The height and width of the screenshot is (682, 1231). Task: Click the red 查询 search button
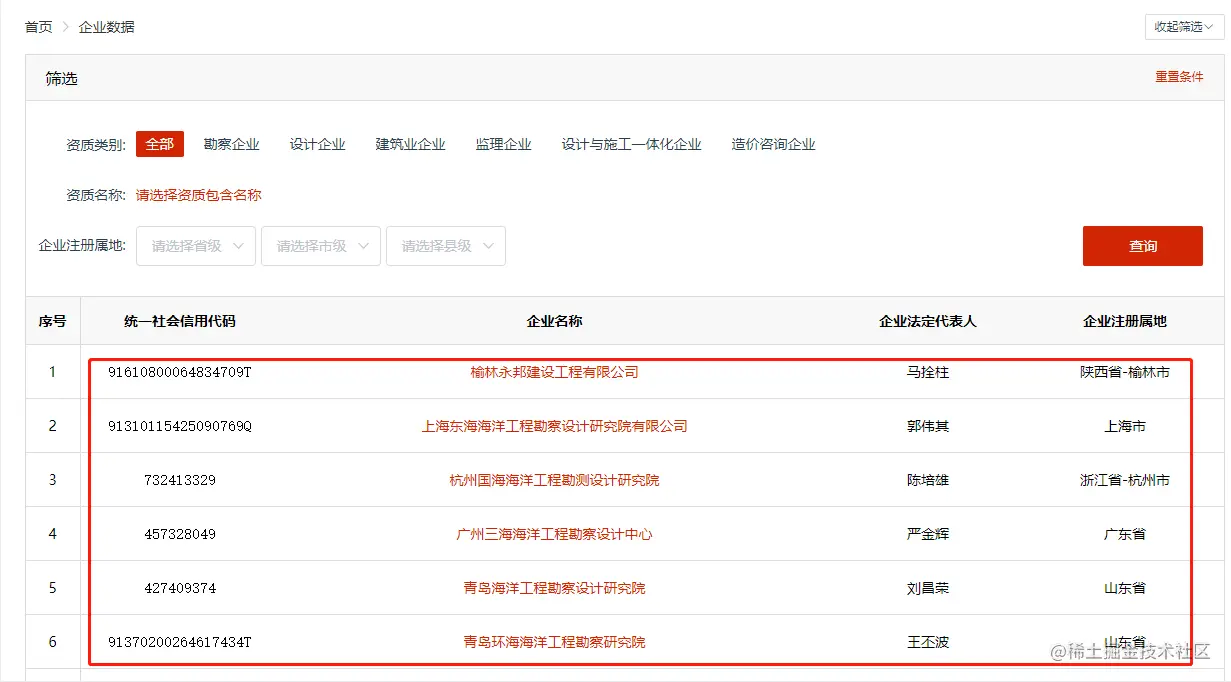1143,246
